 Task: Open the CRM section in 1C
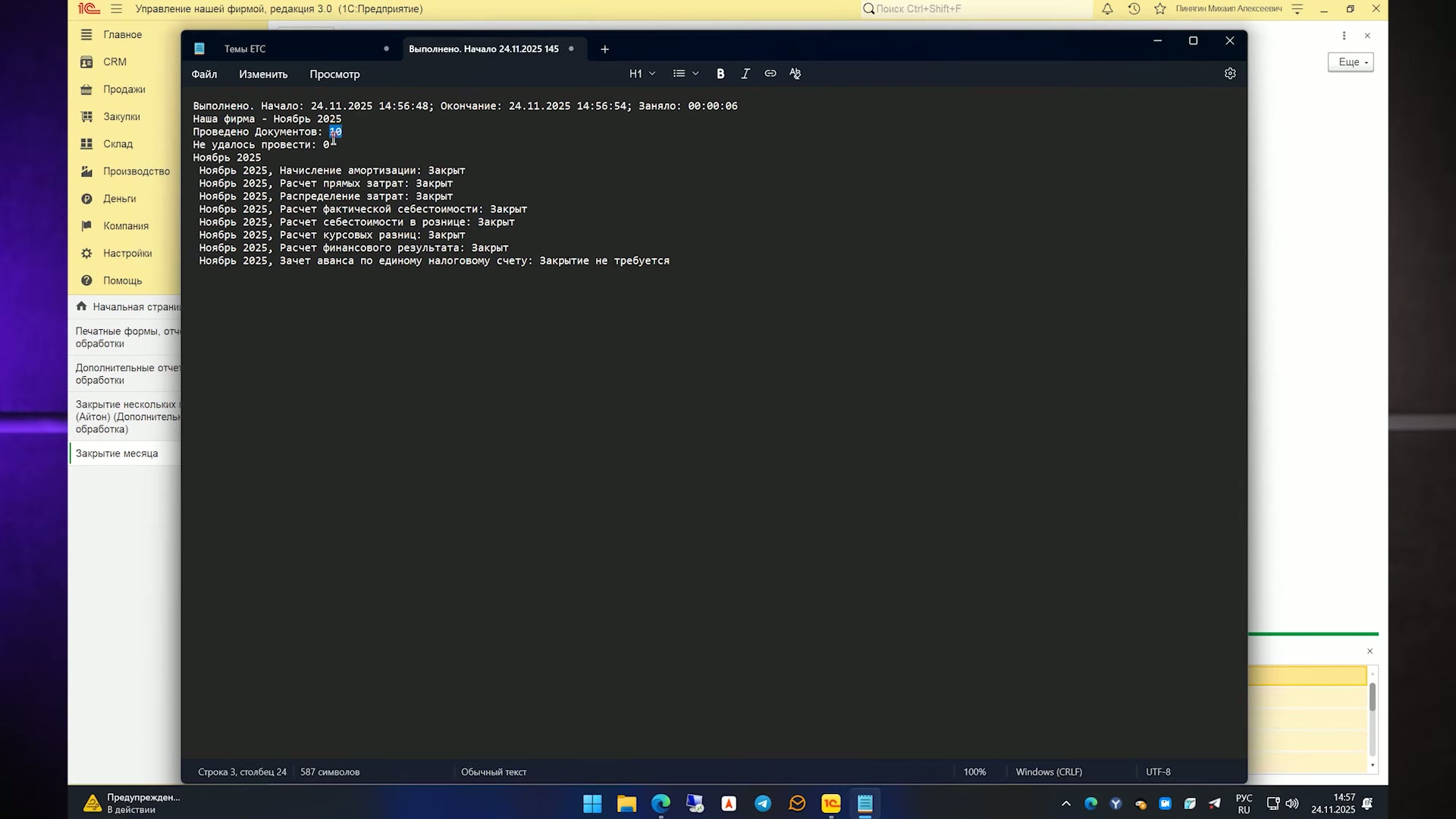(x=115, y=62)
